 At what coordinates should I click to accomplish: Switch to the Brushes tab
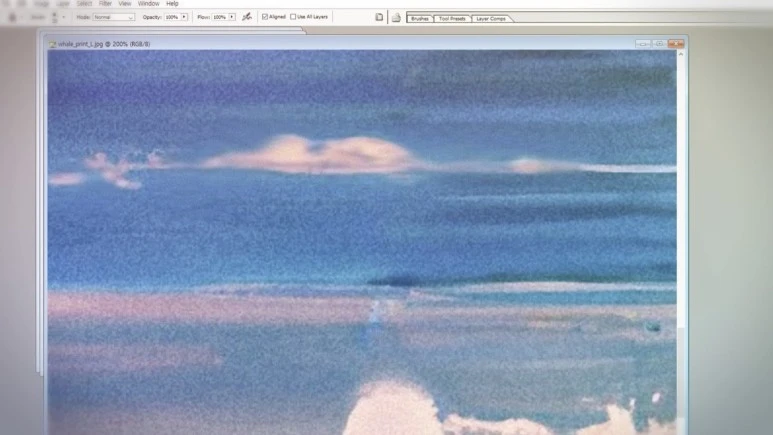[420, 19]
